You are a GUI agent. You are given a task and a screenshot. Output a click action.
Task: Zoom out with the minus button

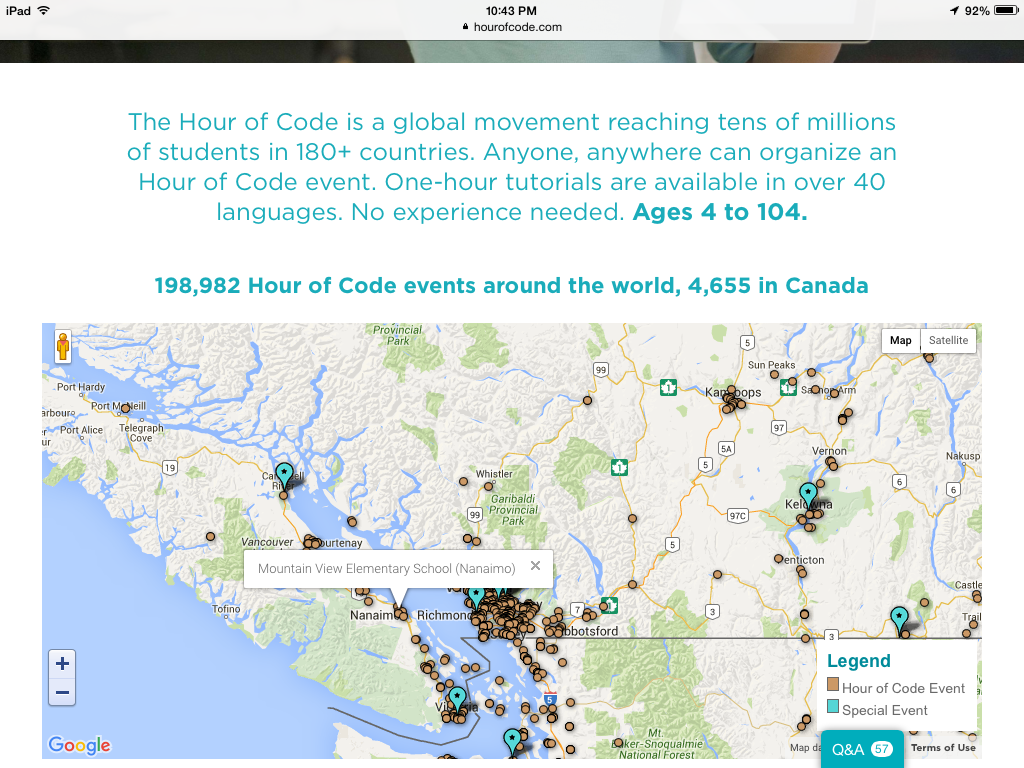pos(62,692)
